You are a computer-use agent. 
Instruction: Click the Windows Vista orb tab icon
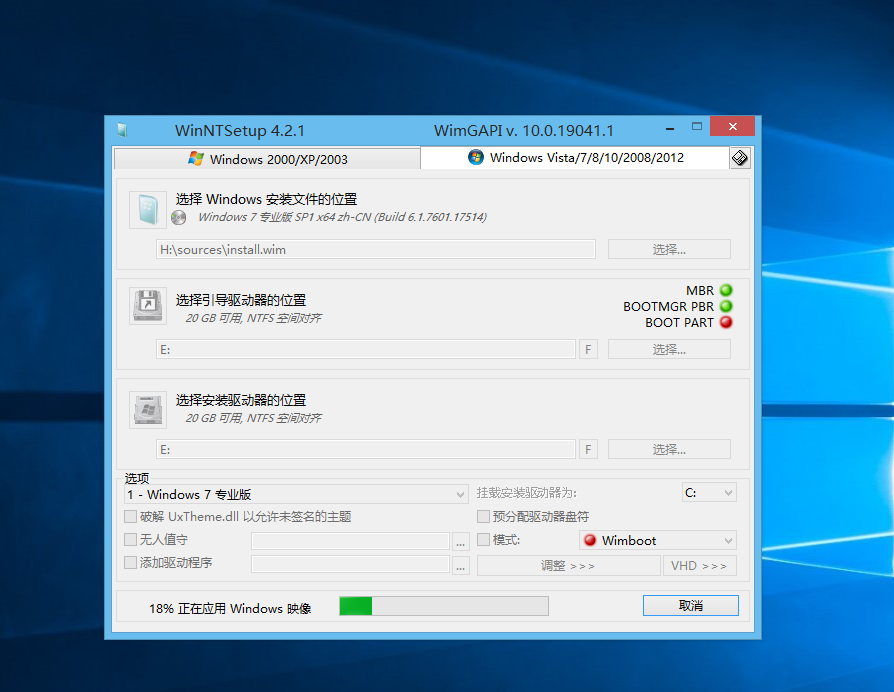pos(476,157)
